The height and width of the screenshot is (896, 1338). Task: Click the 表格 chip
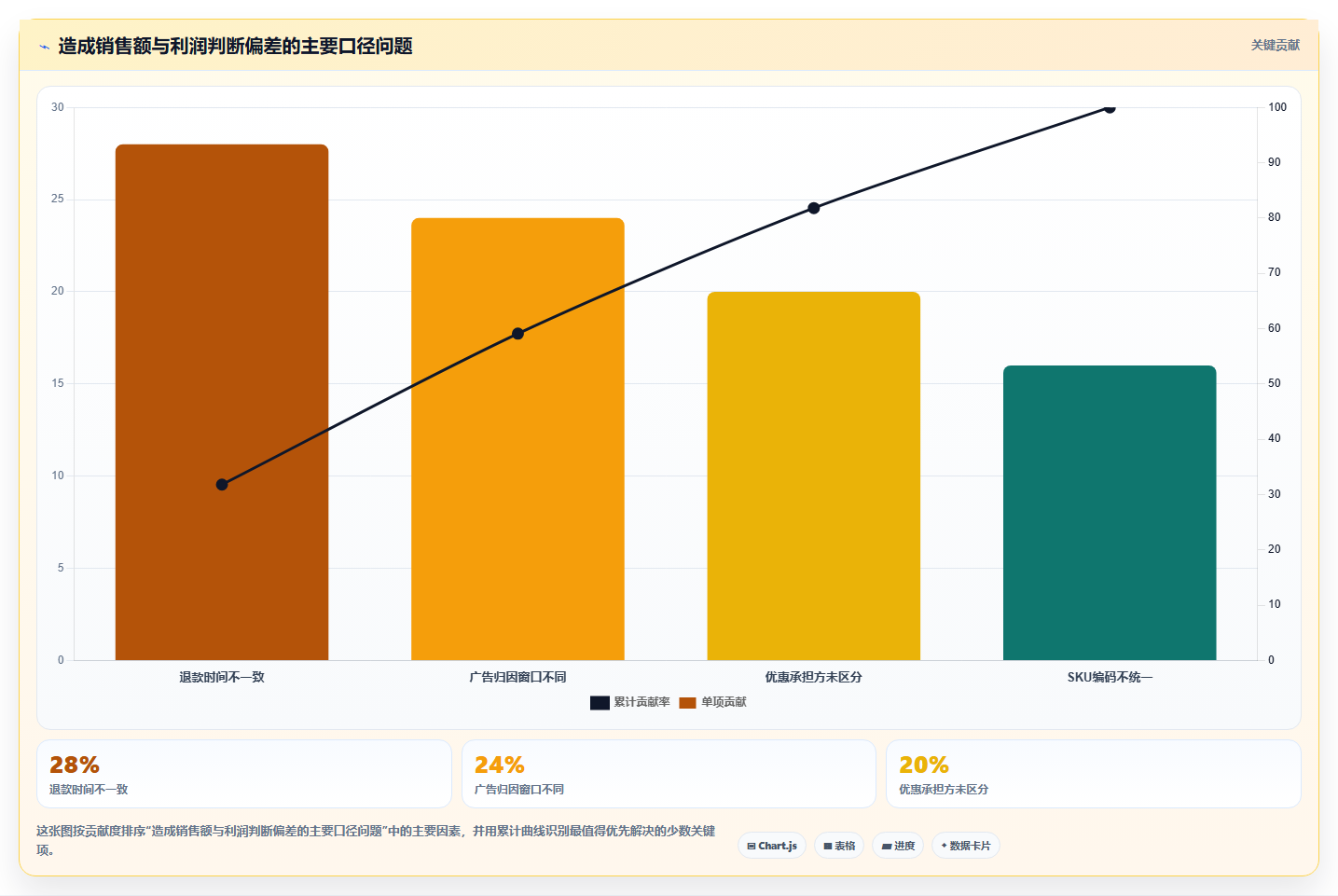(x=839, y=846)
